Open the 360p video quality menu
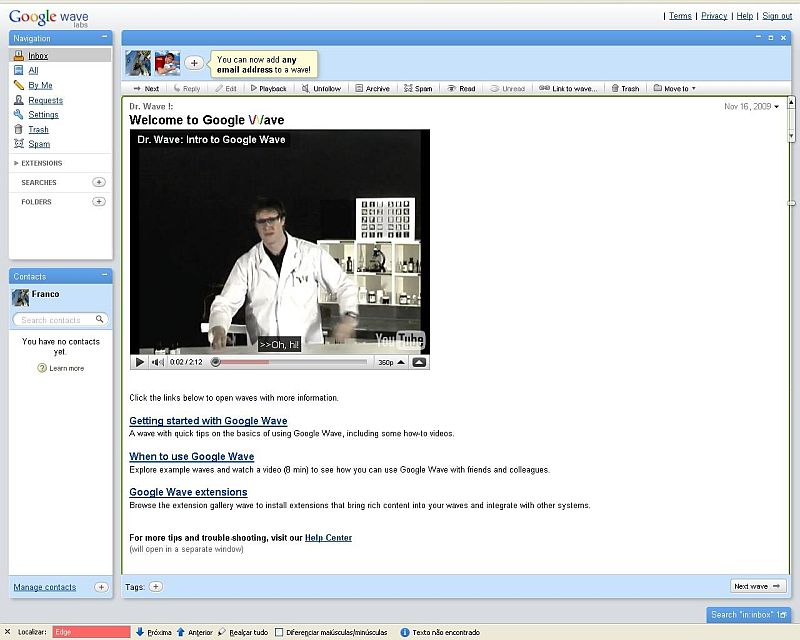 pos(388,362)
